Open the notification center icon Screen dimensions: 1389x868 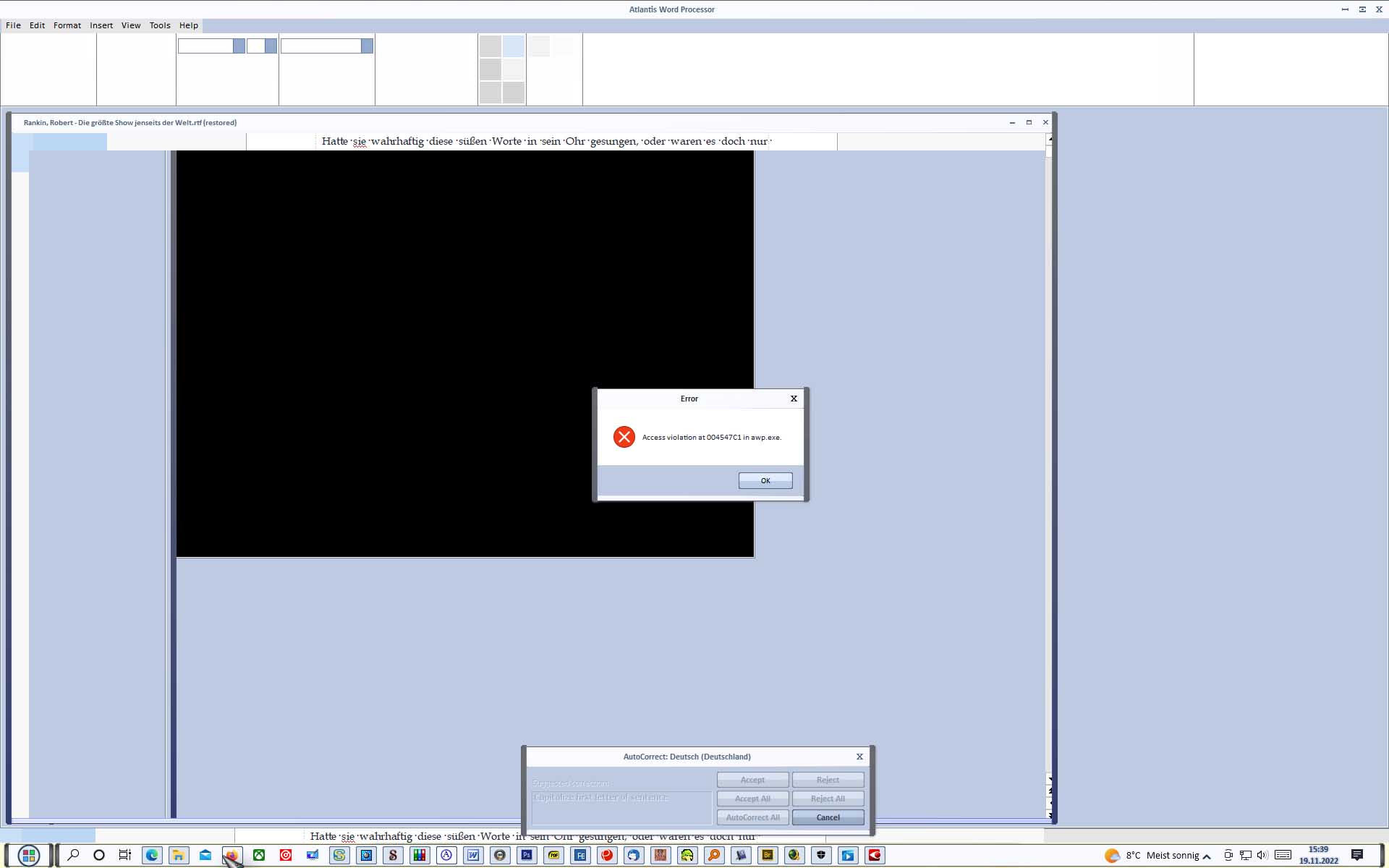click(x=1357, y=855)
